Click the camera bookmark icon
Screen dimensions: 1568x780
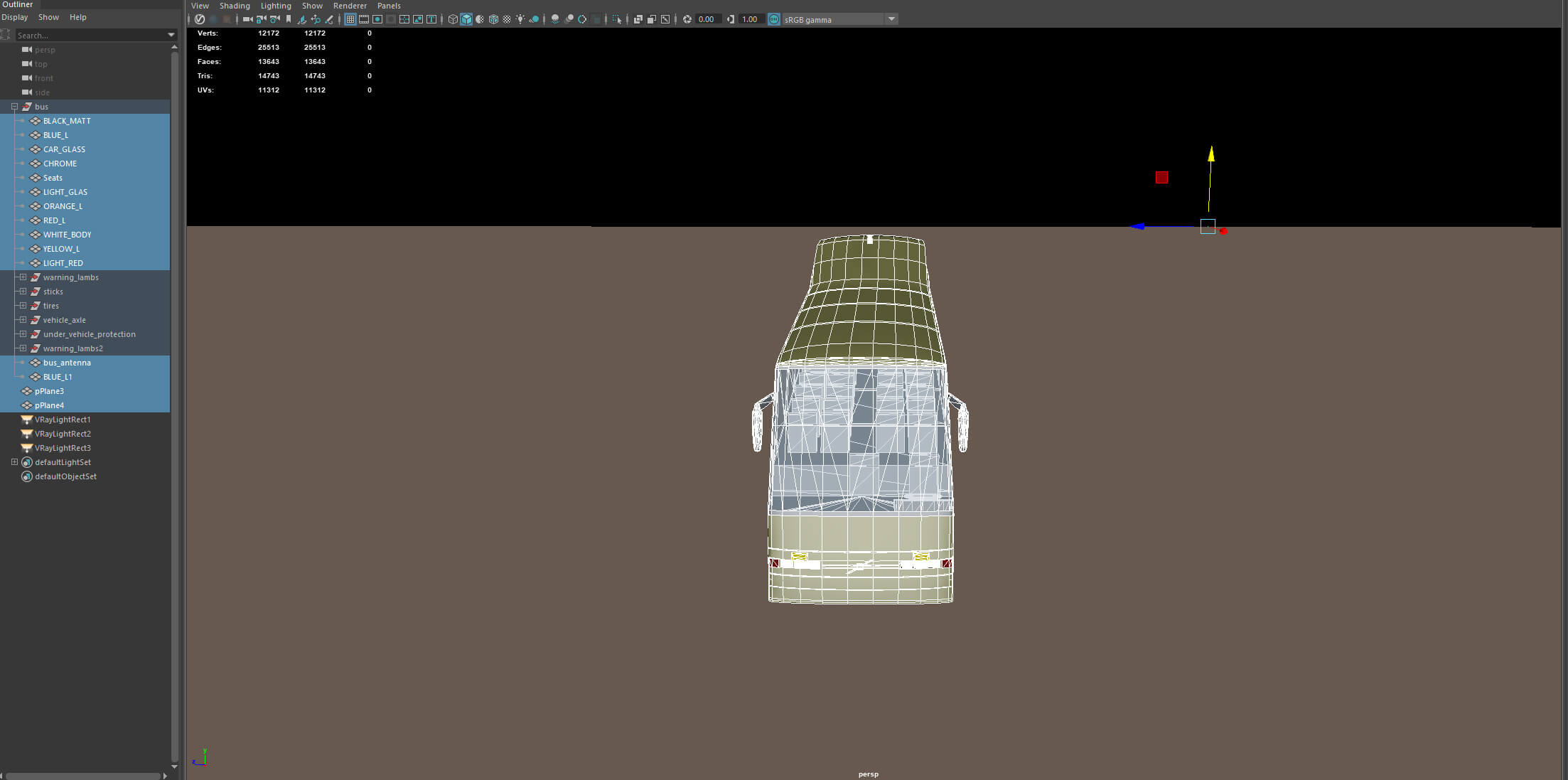coord(289,19)
